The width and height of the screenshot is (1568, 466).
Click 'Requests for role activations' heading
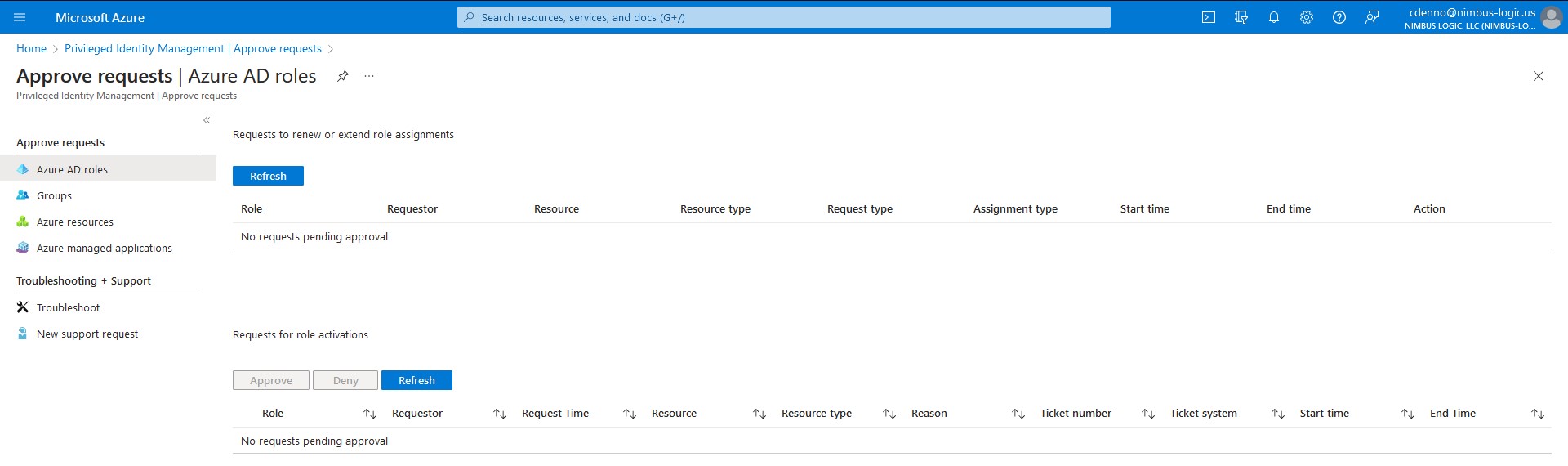301,334
